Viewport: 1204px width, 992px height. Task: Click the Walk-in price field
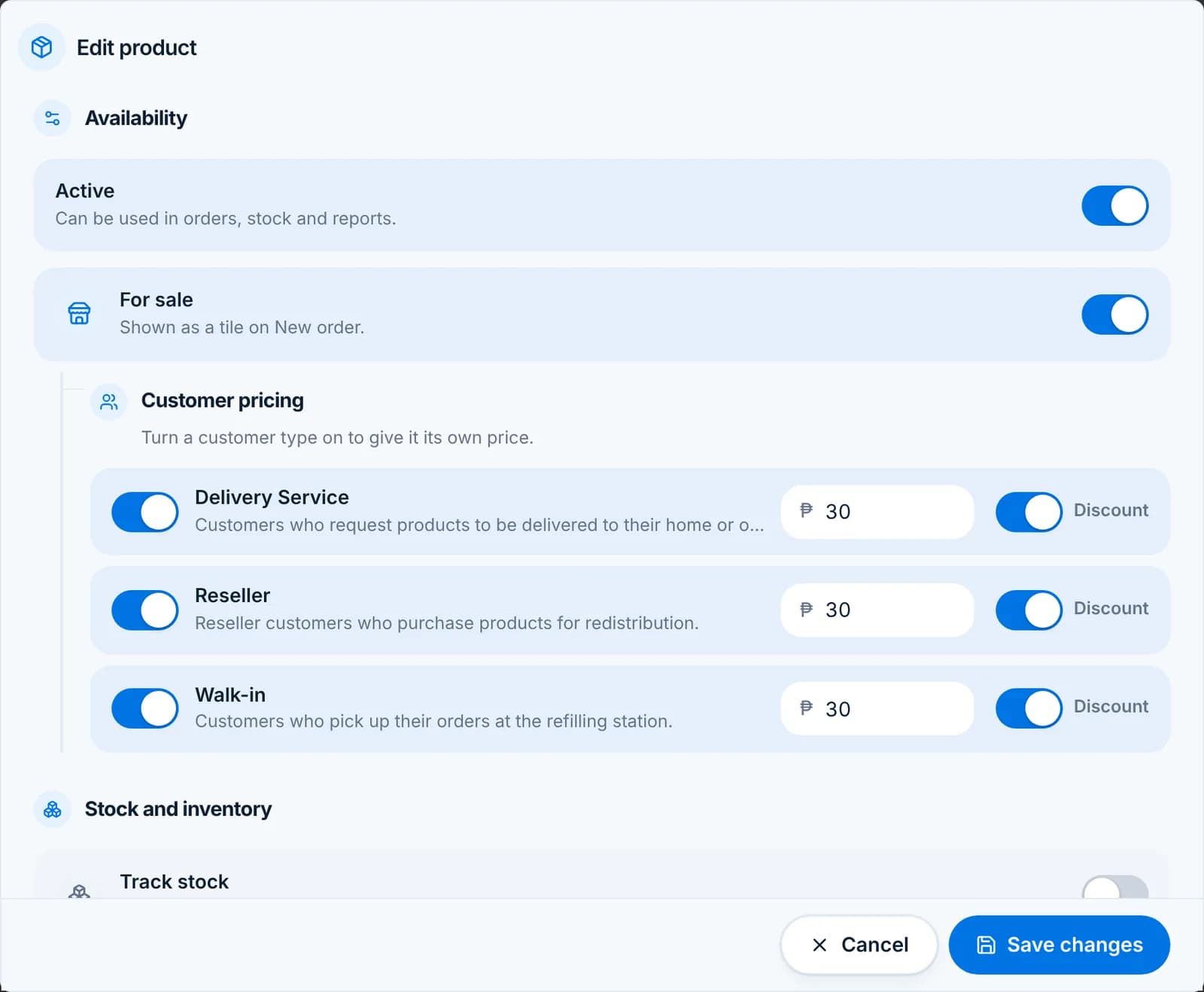point(877,708)
